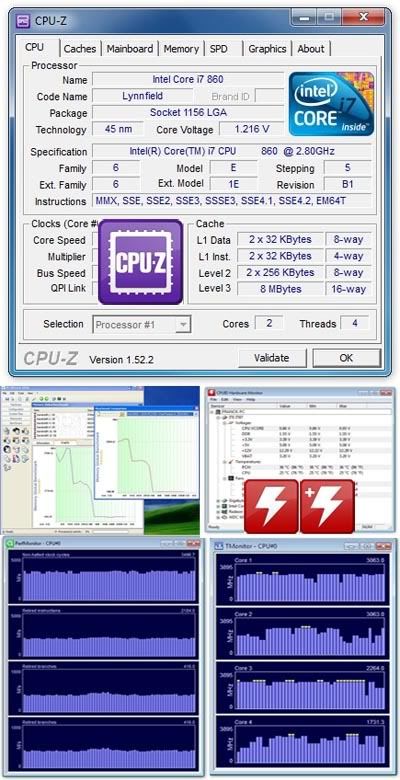Click the Specification field text
Image resolution: width=400 pixels, height=780 pixels.
(232, 151)
